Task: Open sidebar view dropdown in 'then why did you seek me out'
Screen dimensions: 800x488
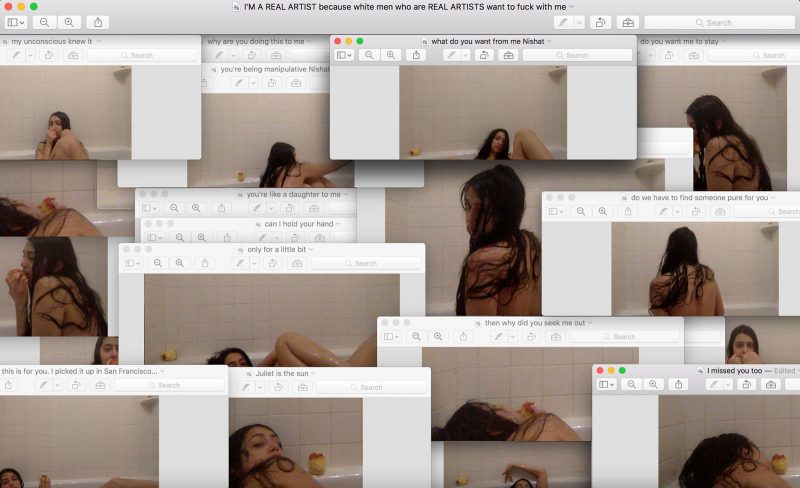Action: point(391,337)
